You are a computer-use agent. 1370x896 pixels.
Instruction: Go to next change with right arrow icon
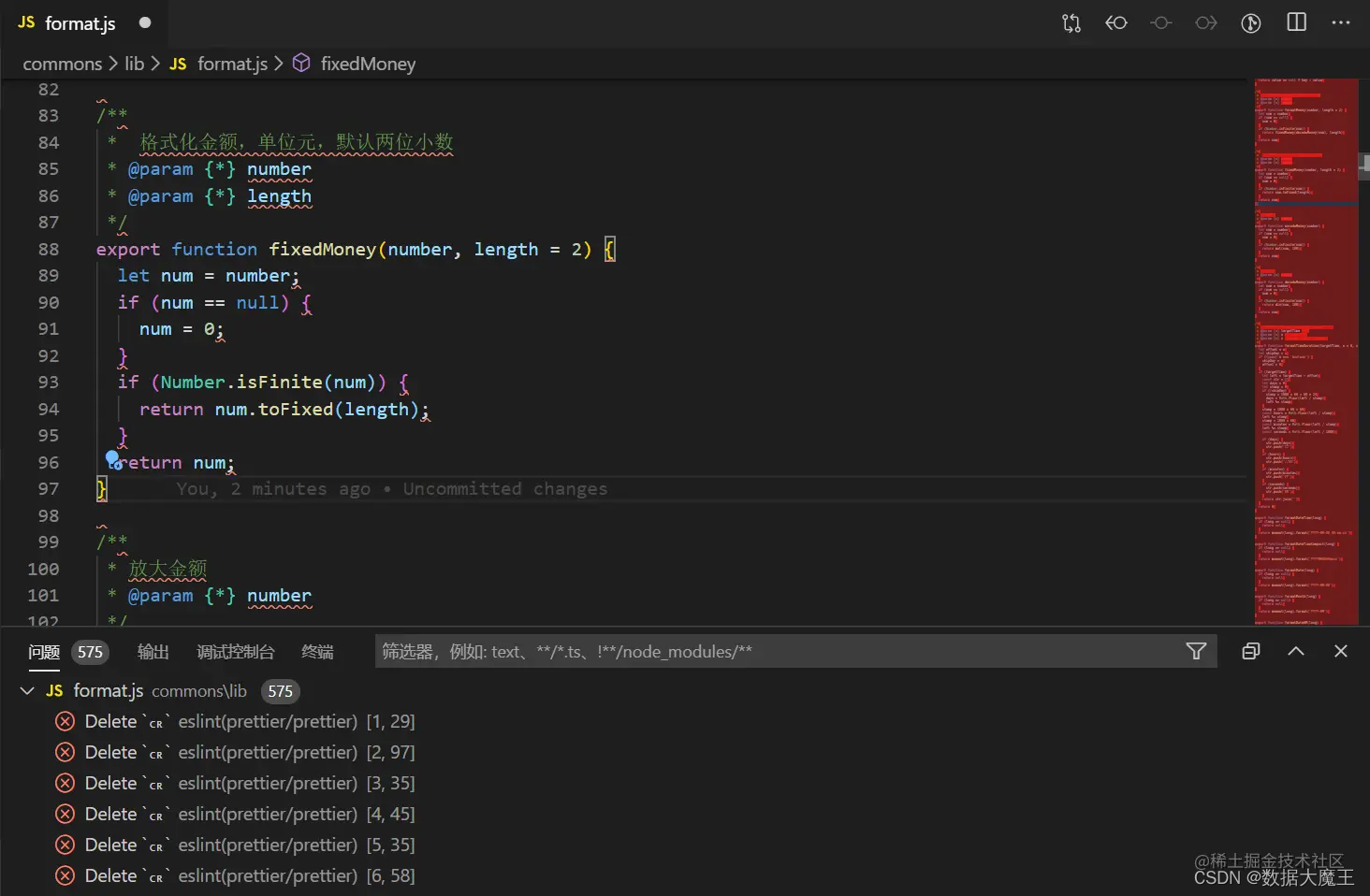(x=1205, y=22)
